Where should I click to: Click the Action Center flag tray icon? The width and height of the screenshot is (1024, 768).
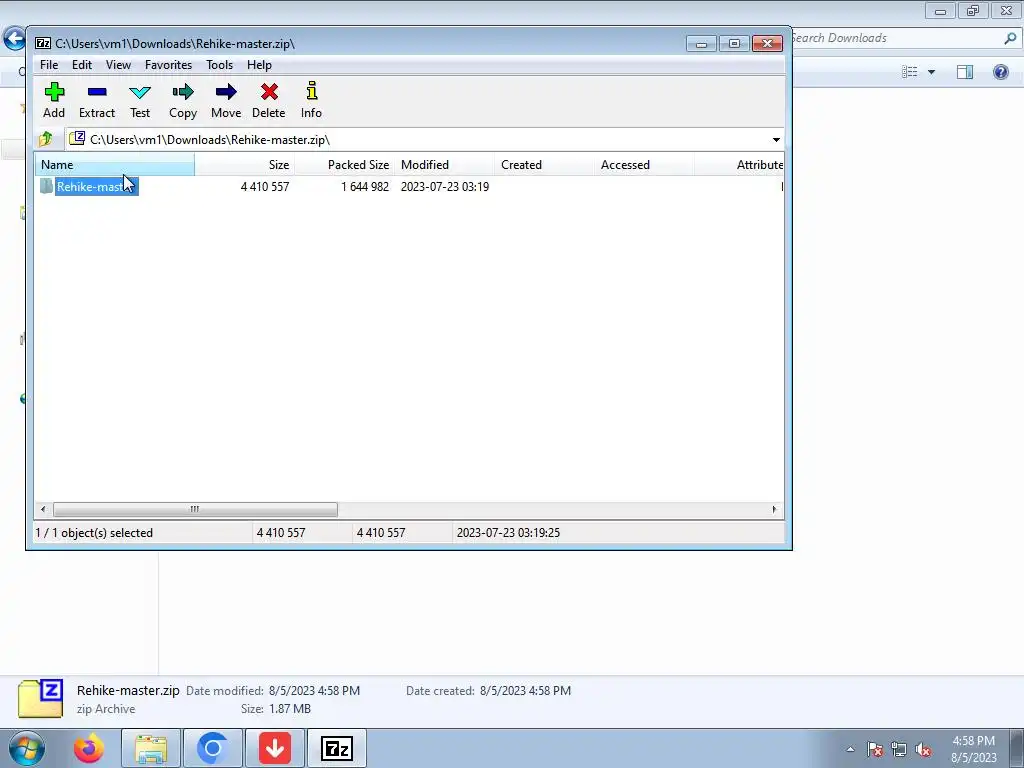[x=875, y=749]
